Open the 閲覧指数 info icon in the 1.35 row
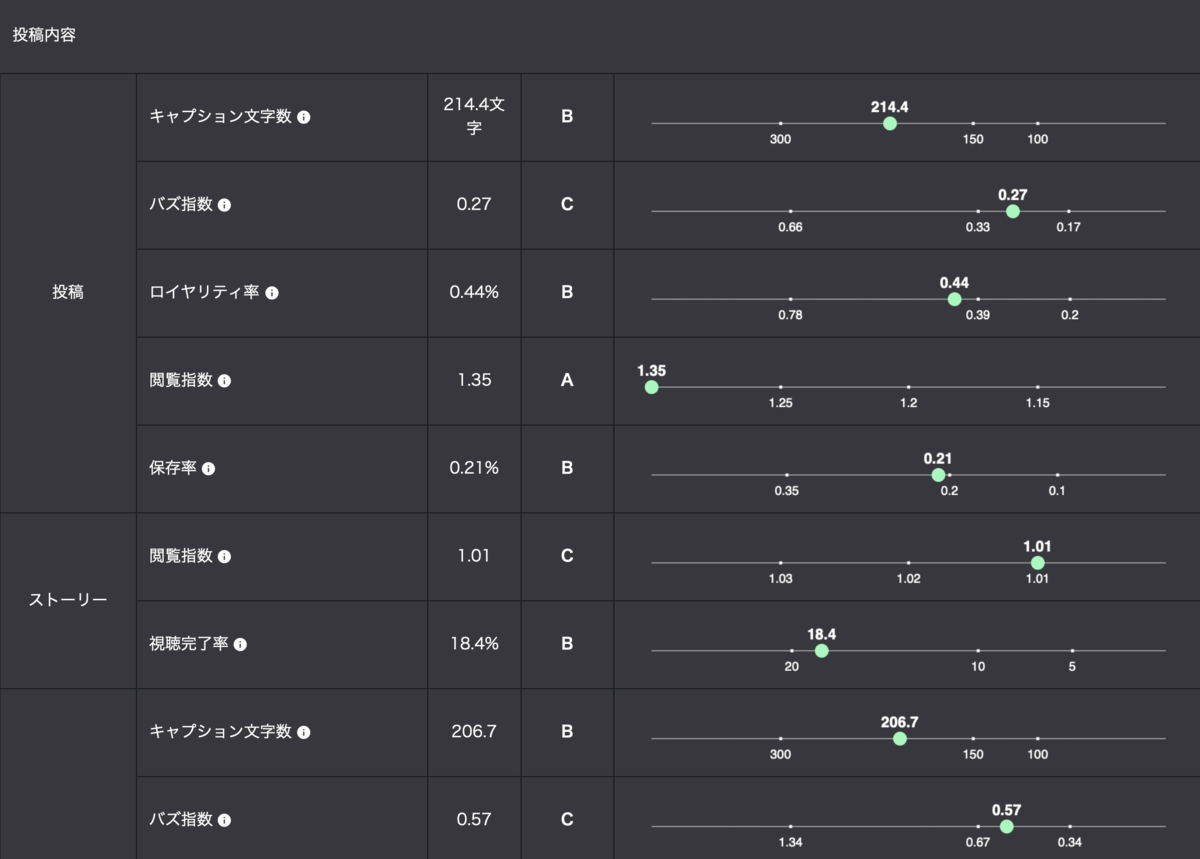 (224, 381)
